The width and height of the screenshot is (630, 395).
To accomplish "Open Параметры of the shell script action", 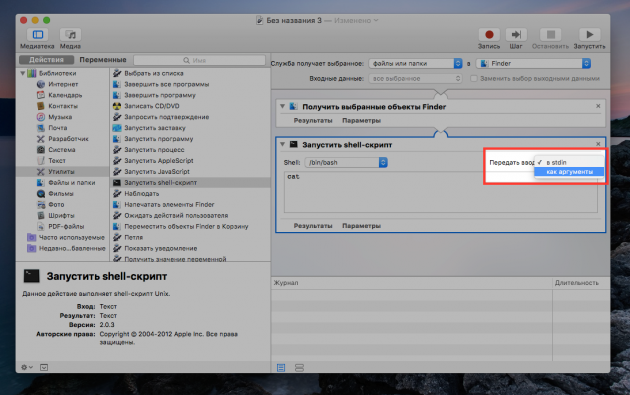I will 361,226.
